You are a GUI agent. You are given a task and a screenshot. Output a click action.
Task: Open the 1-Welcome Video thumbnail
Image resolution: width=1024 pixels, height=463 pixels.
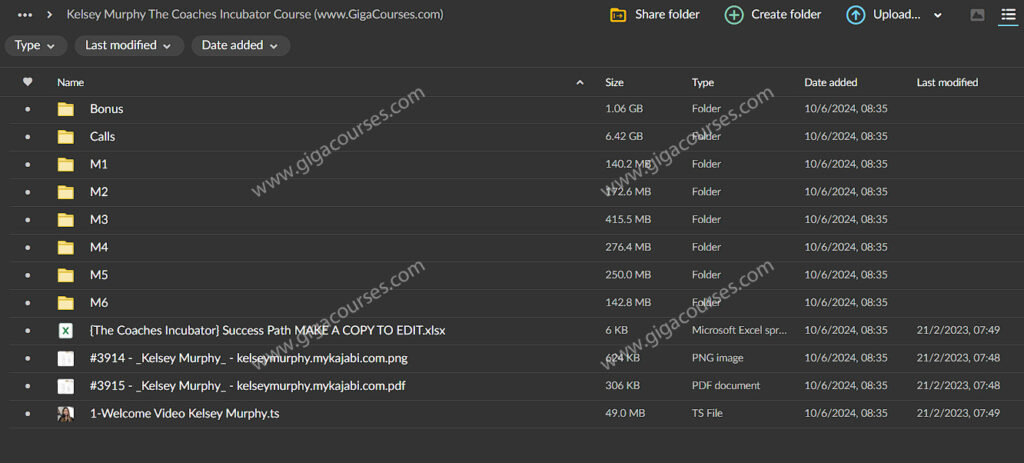66,413
